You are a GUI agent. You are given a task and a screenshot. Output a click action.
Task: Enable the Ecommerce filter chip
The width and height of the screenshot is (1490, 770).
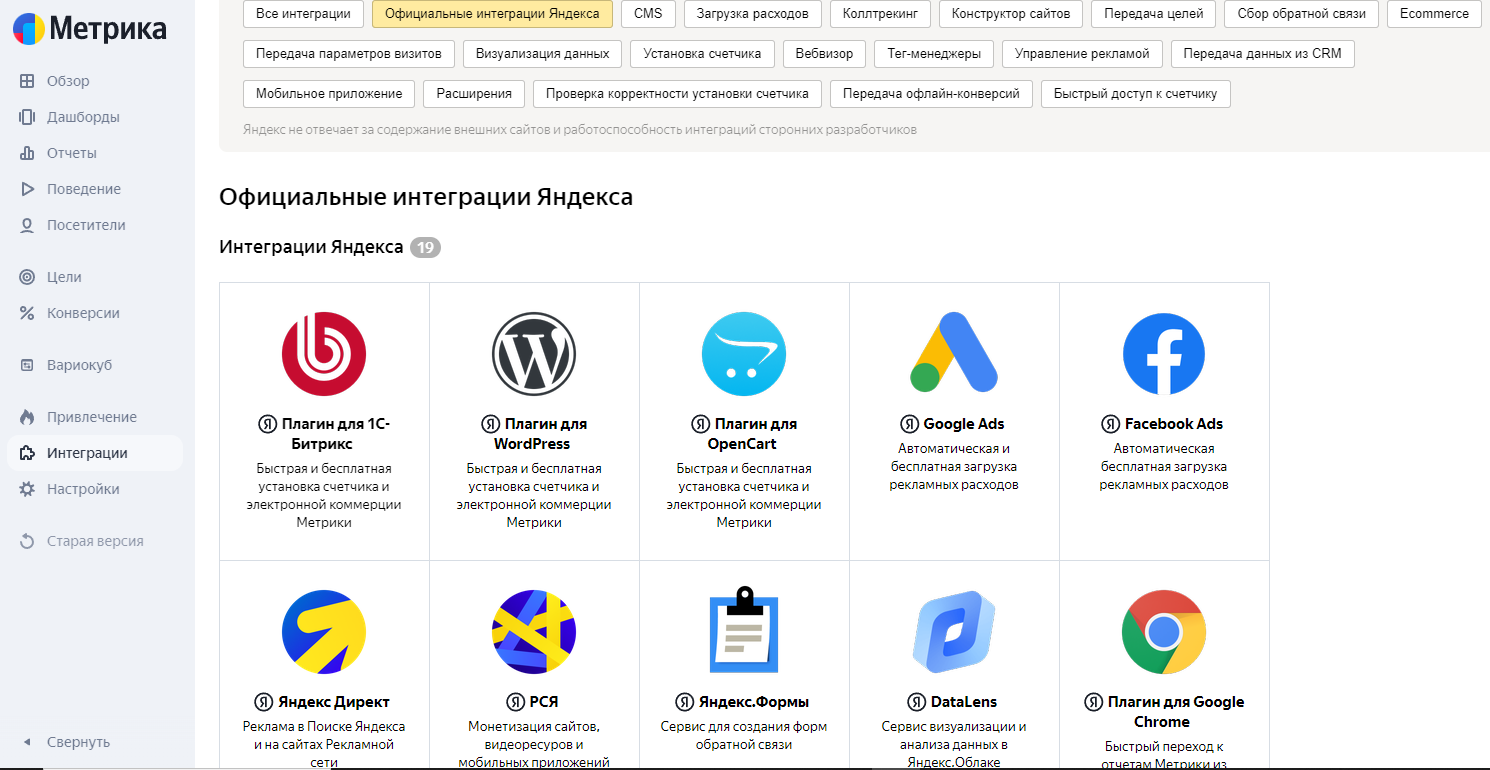pyautogui.click(x=1434, y=14)
